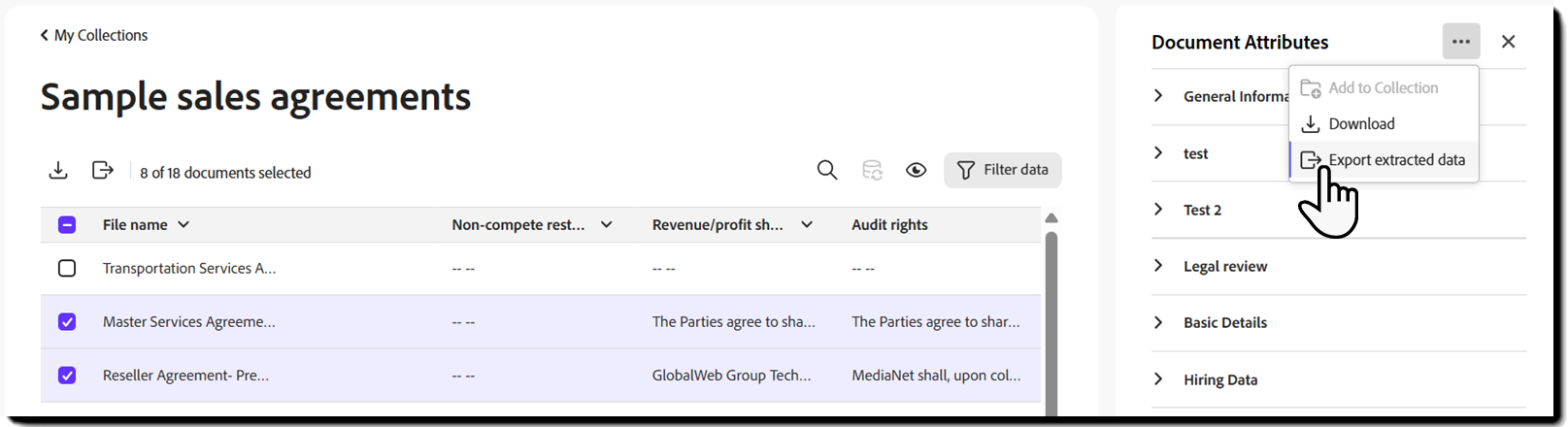Open the three-dots menu in Document Attributes
The image size is (1568, 427).
click(x=1461, y=41)
